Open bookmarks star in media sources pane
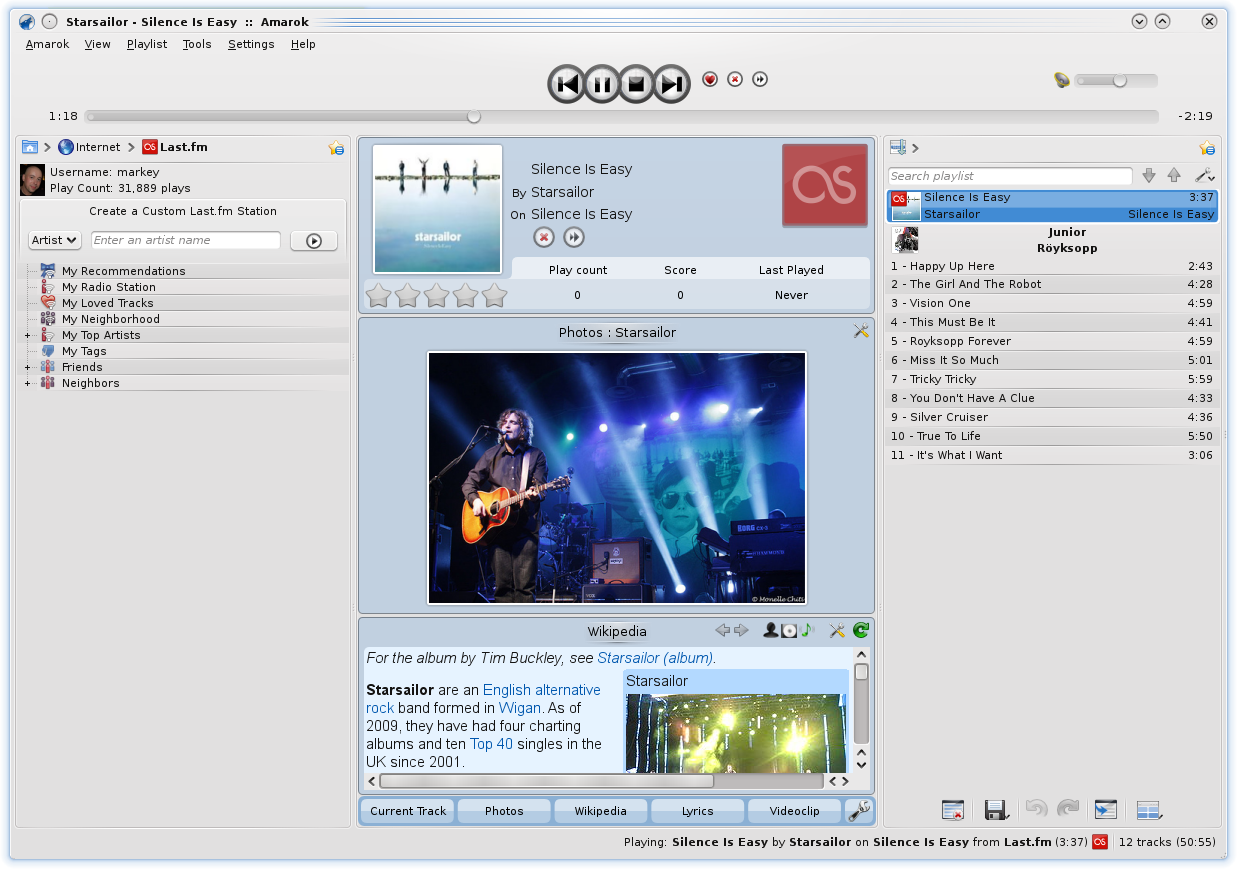The width and height of the screenshot is (1237, 870). 336,148
